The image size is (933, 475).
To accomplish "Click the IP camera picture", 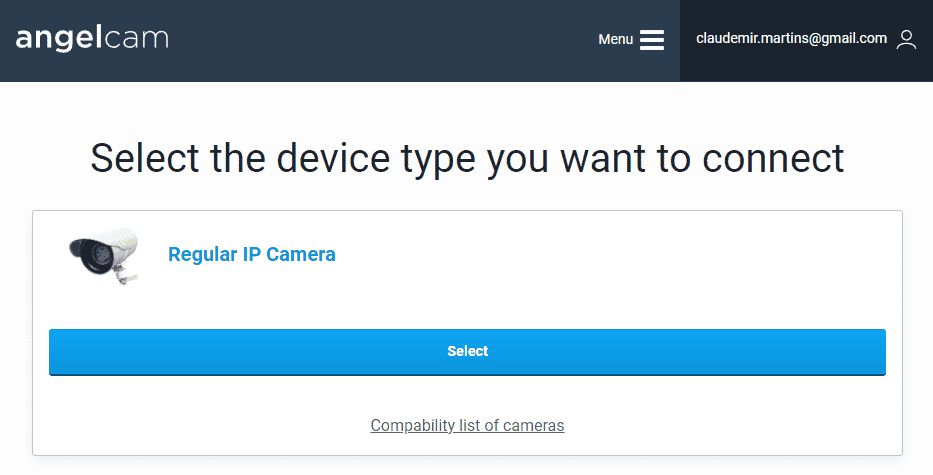I will [103, 256].
